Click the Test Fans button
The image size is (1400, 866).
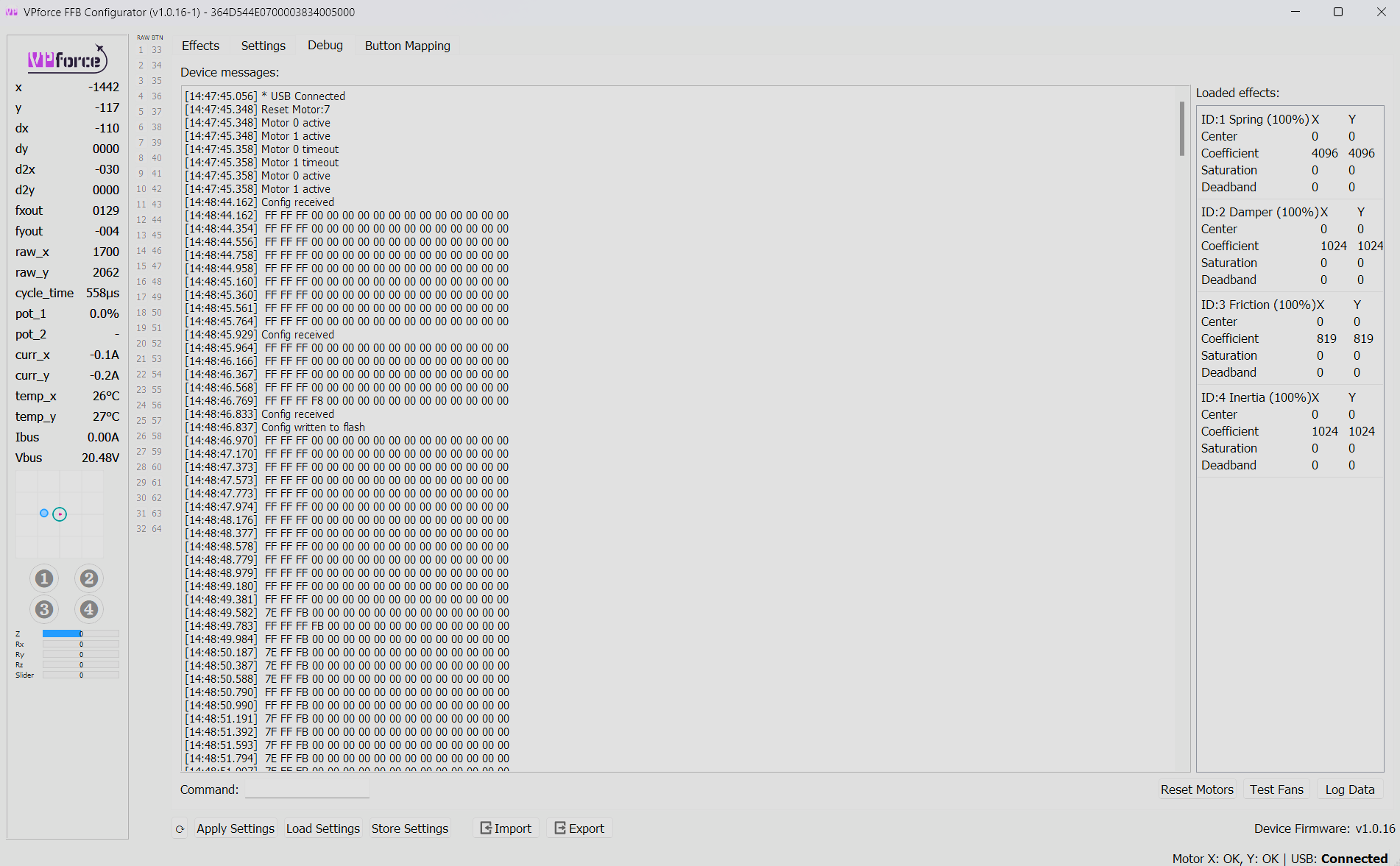[x=1277, y=789]
